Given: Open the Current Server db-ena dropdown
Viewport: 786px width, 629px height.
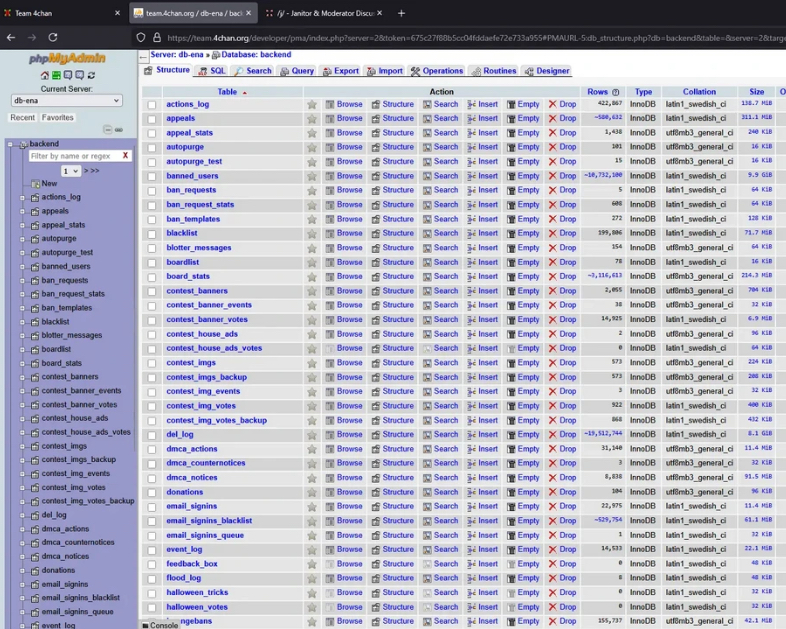Looking at the screenshot, I should pos(67,101).
